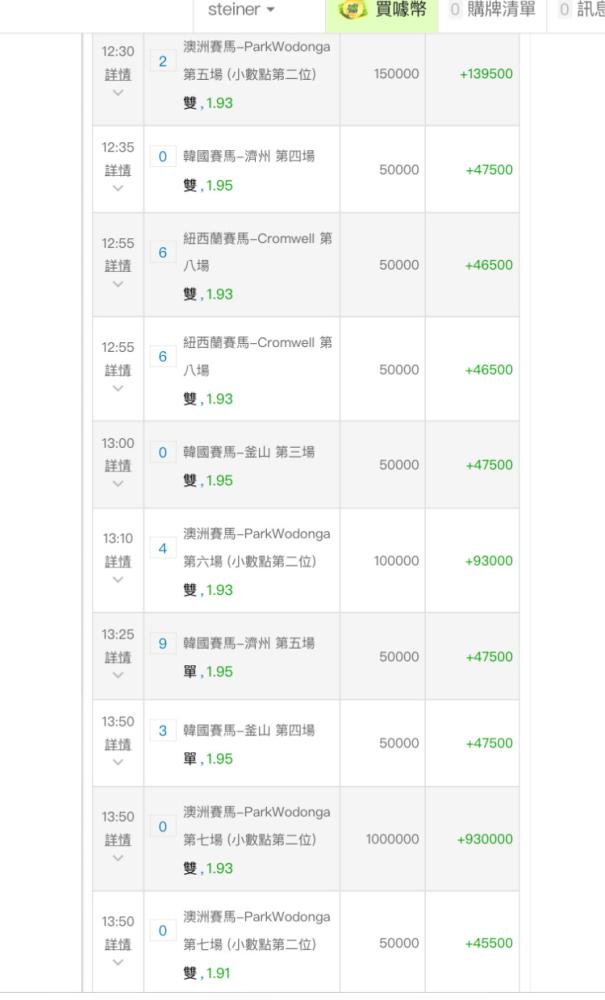Click the 買噱幣 coin icon
The height and width of the screenshot is (1000, 605).
click(x=353, y=10)
